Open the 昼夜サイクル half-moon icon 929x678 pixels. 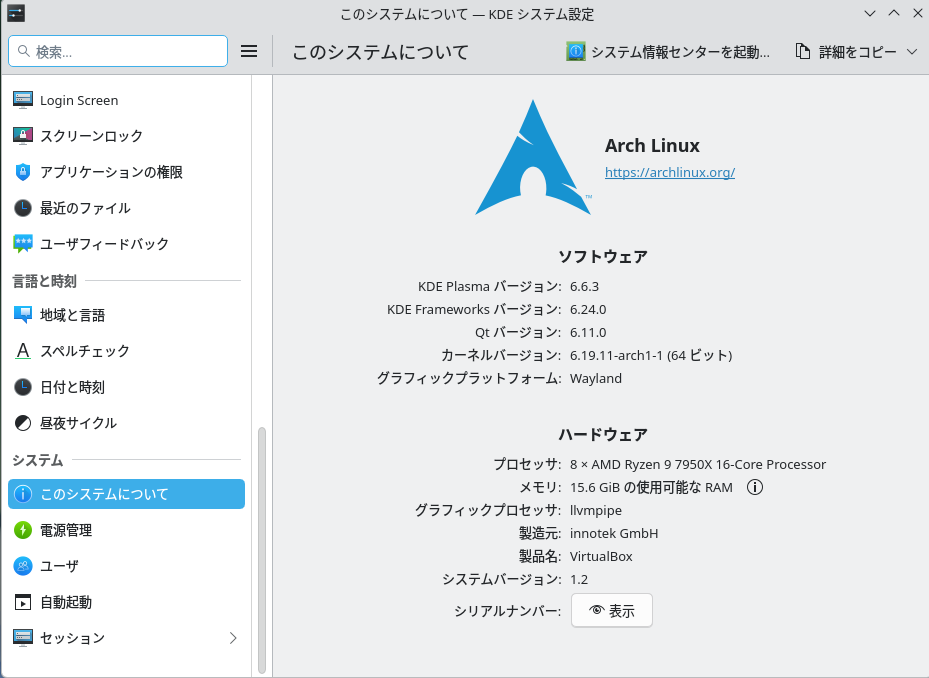(22, 423)
